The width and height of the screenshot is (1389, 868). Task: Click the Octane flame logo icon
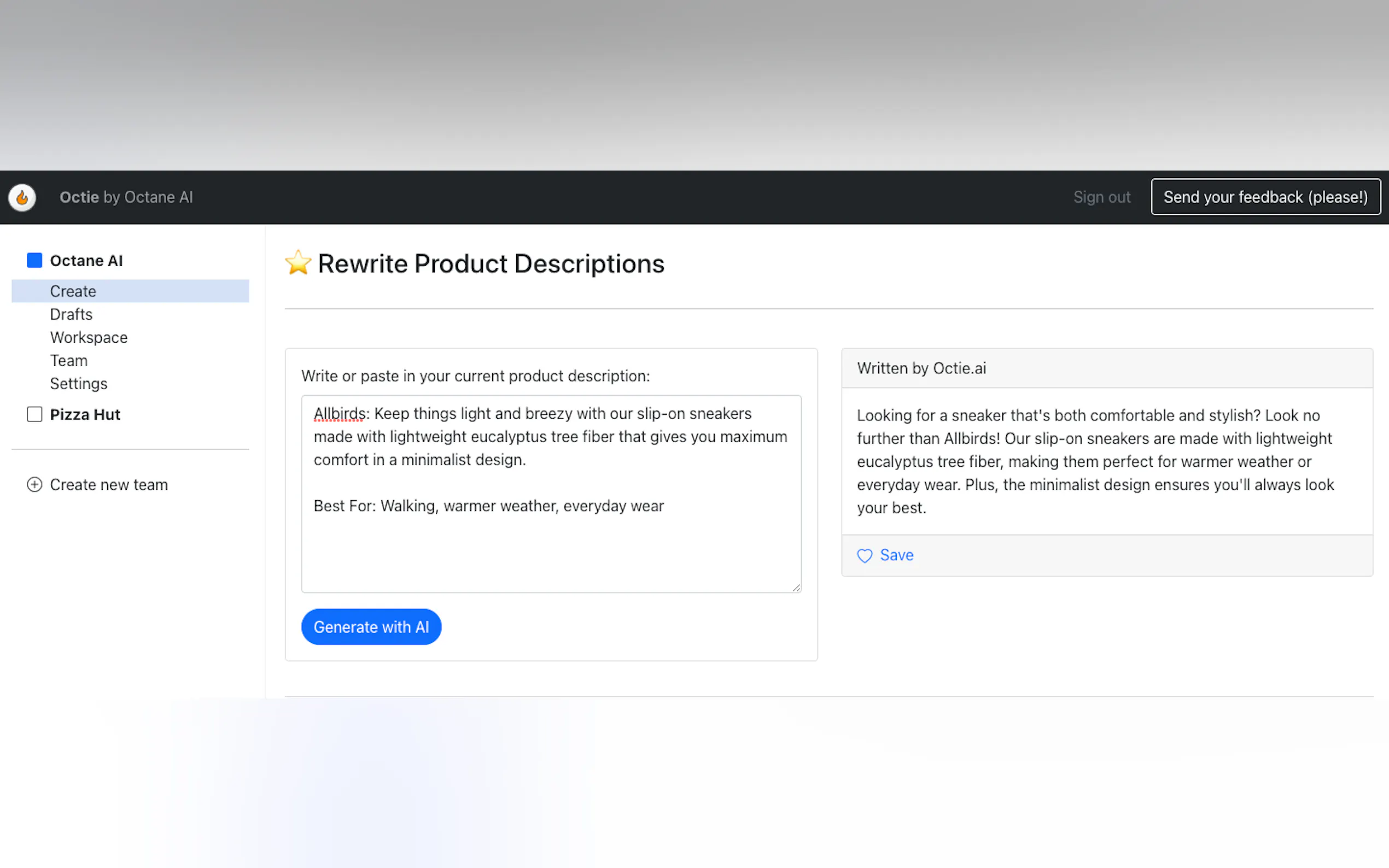click(x=22, y=197)
